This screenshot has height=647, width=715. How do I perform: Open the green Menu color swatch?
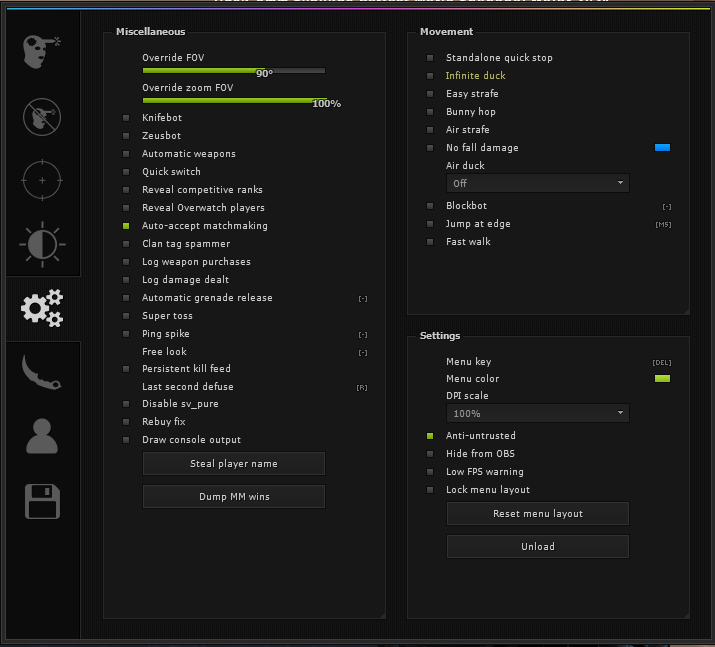coord(662,378)
